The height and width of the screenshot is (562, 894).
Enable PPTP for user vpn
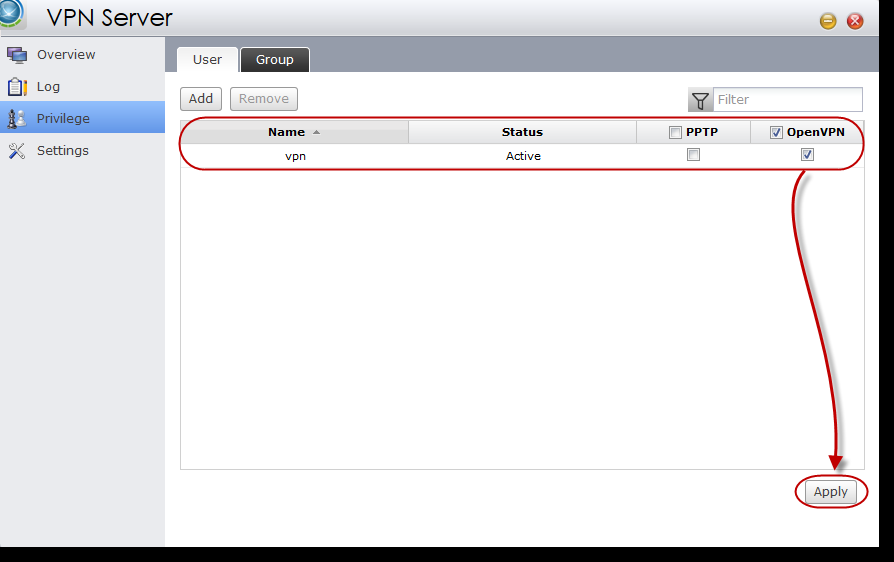tap(693, 154)
